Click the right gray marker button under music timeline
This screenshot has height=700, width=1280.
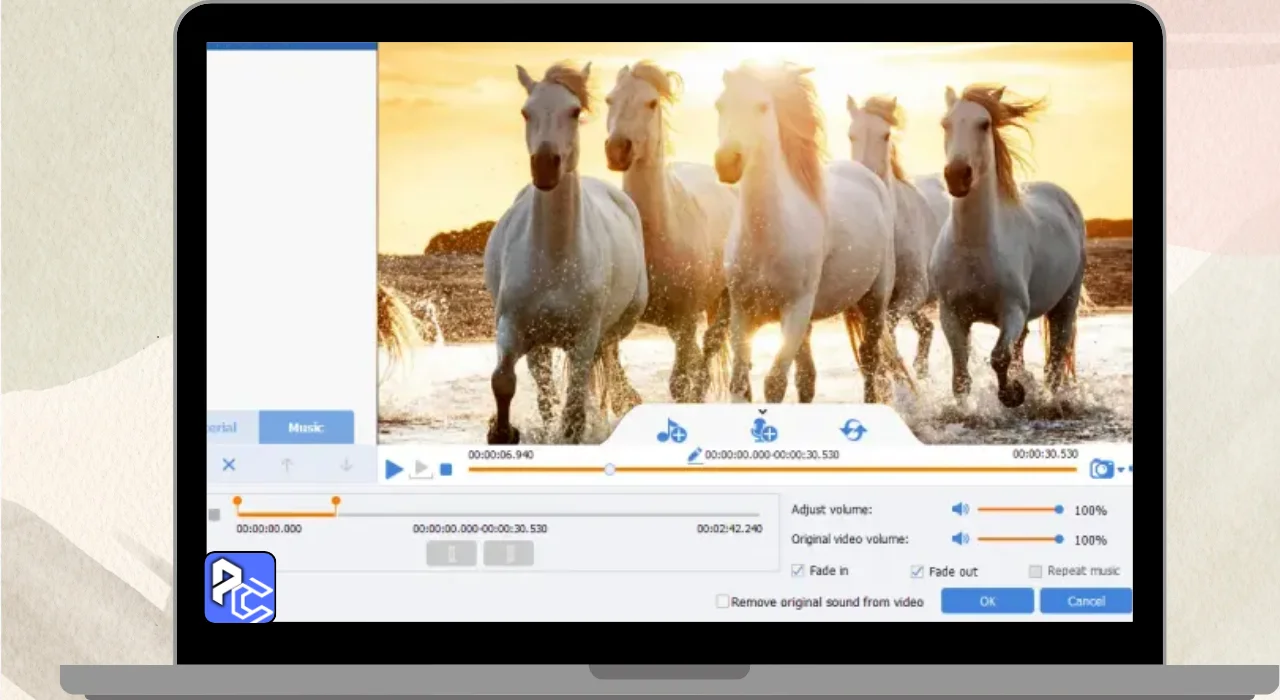(509, 554)
